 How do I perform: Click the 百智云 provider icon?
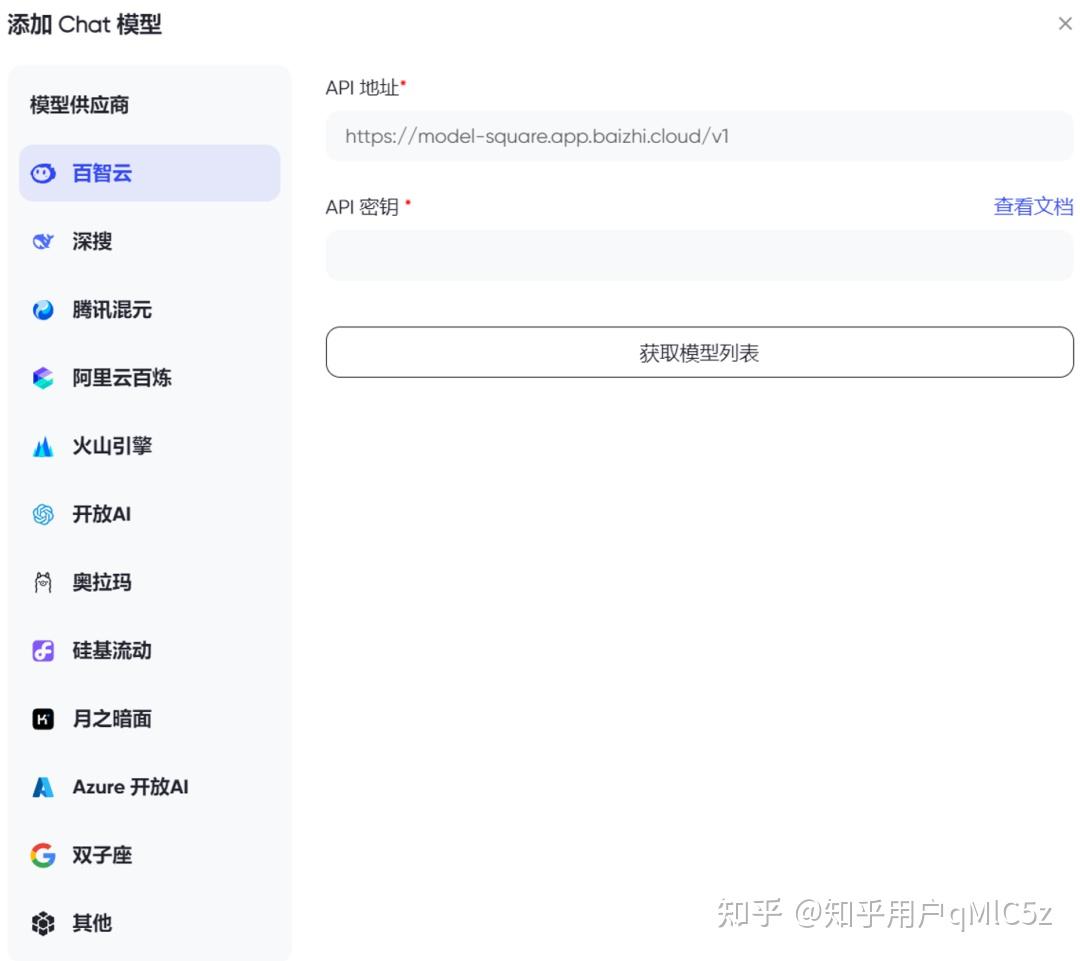coord(43,174)
